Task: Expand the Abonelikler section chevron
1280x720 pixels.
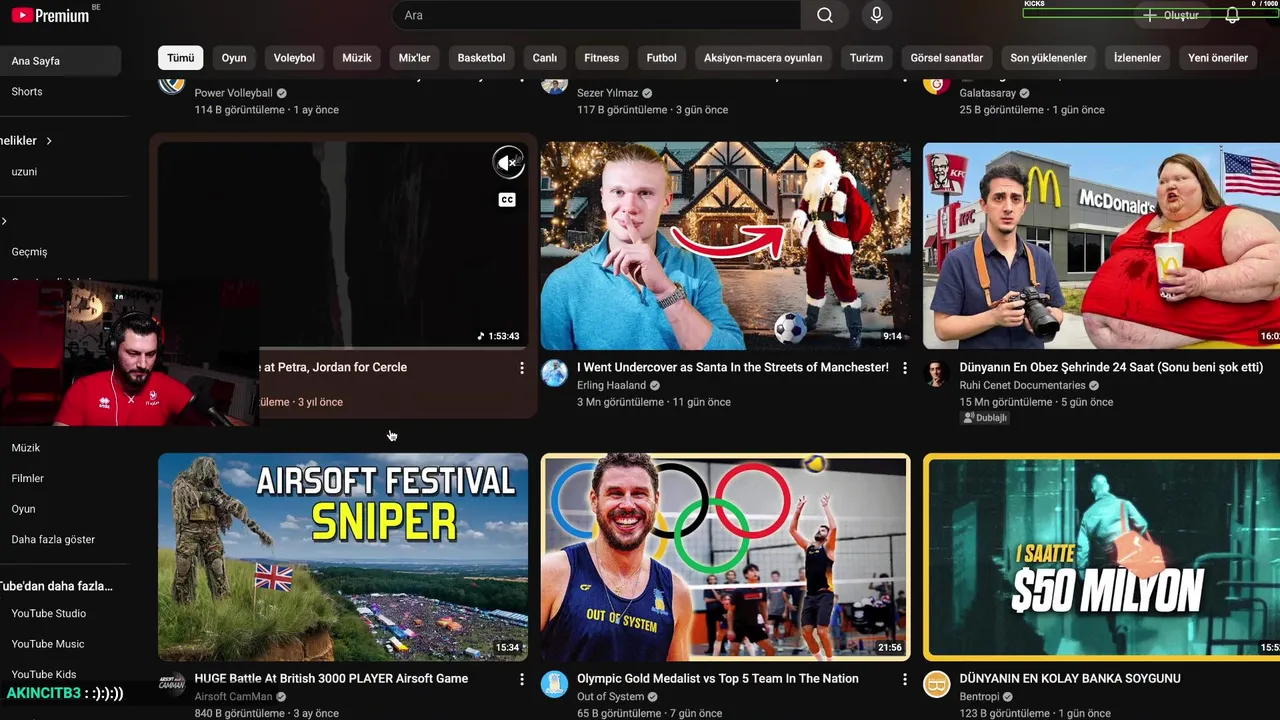Action: (48, 141)
